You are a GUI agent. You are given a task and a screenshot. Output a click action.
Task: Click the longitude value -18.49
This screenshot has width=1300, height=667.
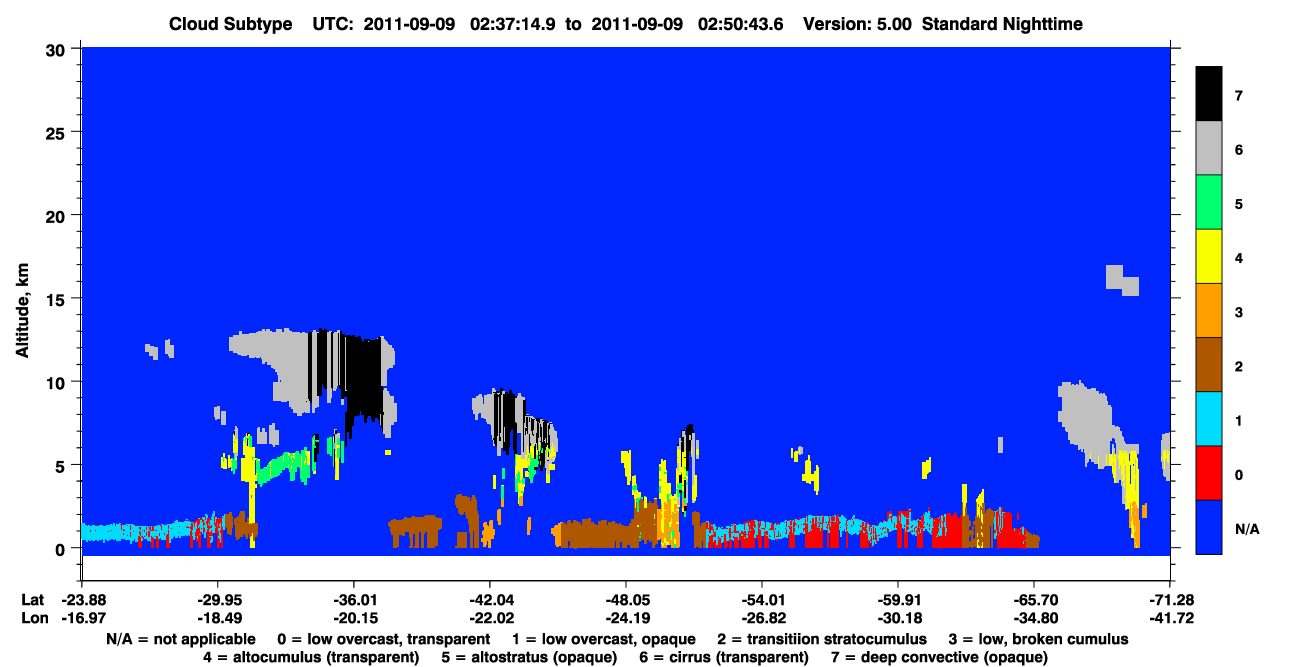pyautogui.click(x=217, y=617)
